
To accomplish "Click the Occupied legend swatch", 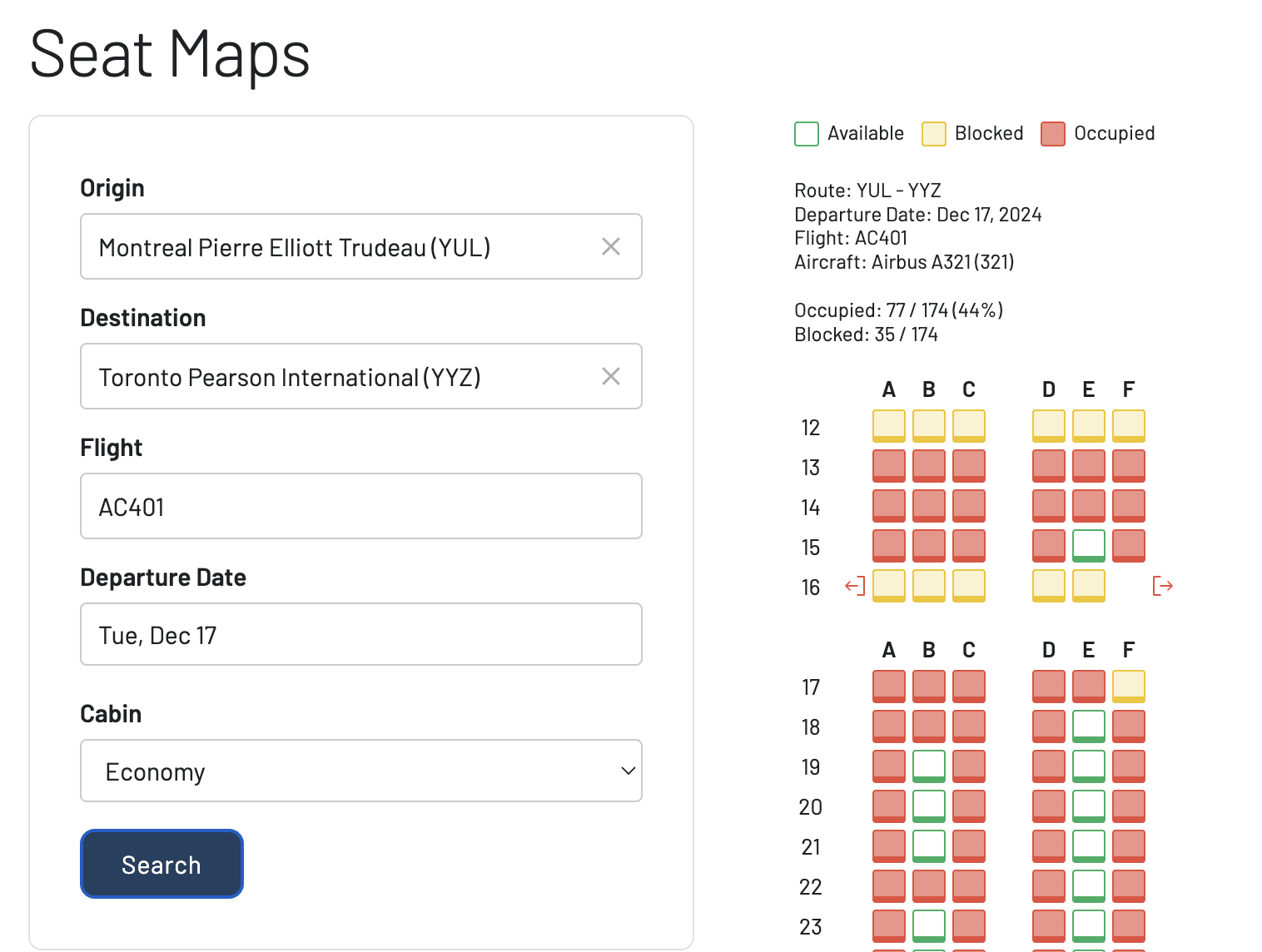I will point(1053,134).
